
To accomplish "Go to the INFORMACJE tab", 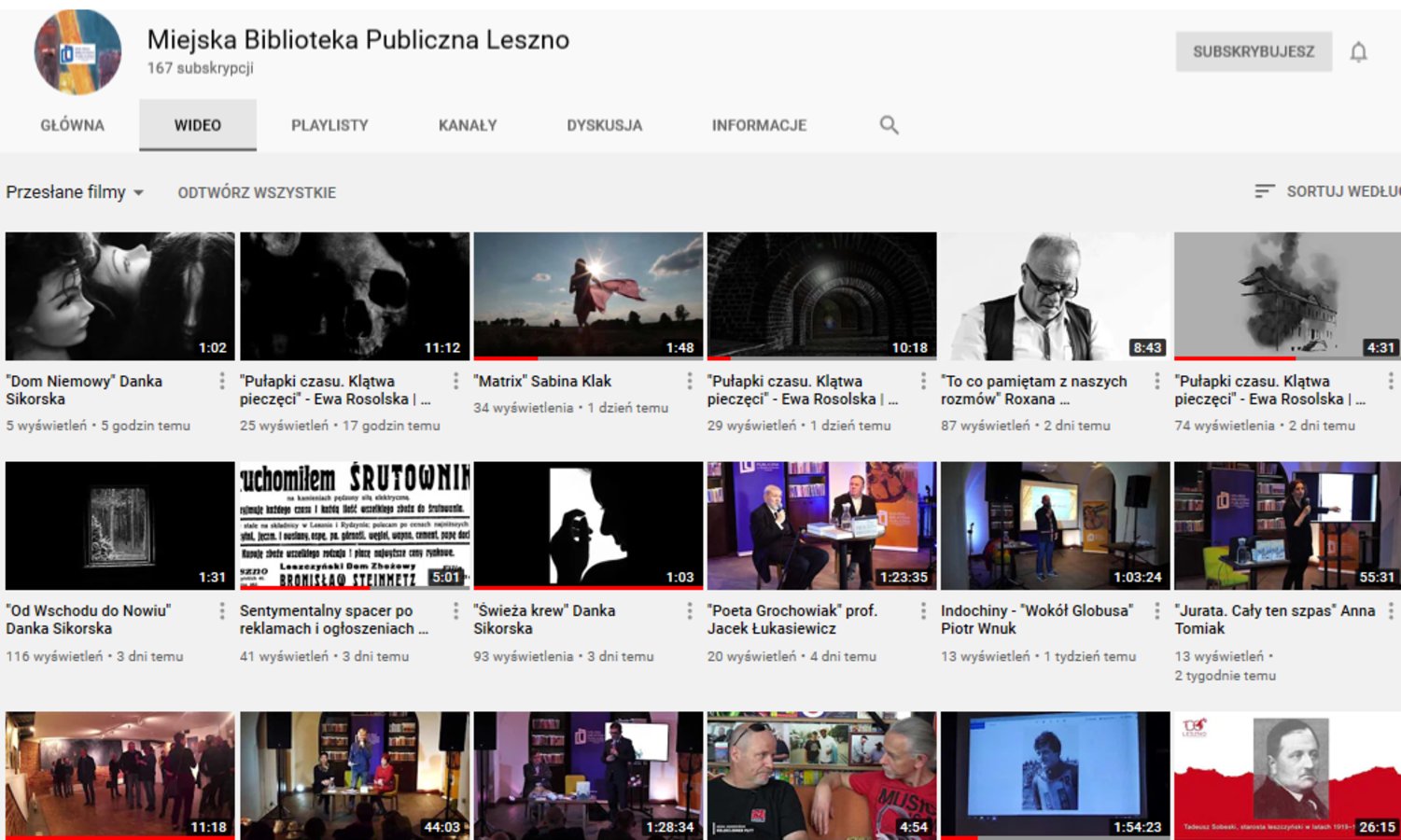I will [x=759, y=125].
